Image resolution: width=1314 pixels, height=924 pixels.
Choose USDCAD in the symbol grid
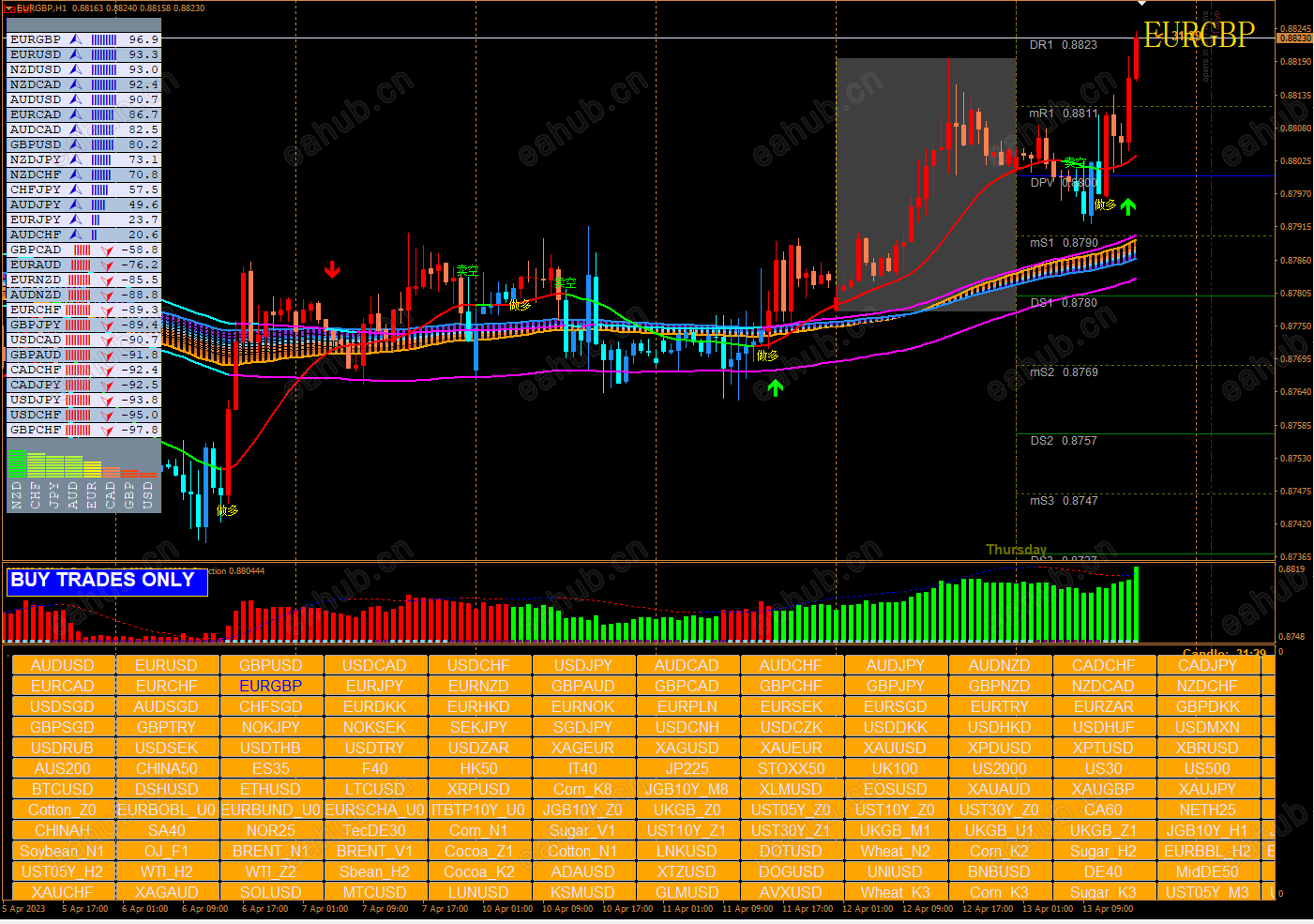click(375, 665)
